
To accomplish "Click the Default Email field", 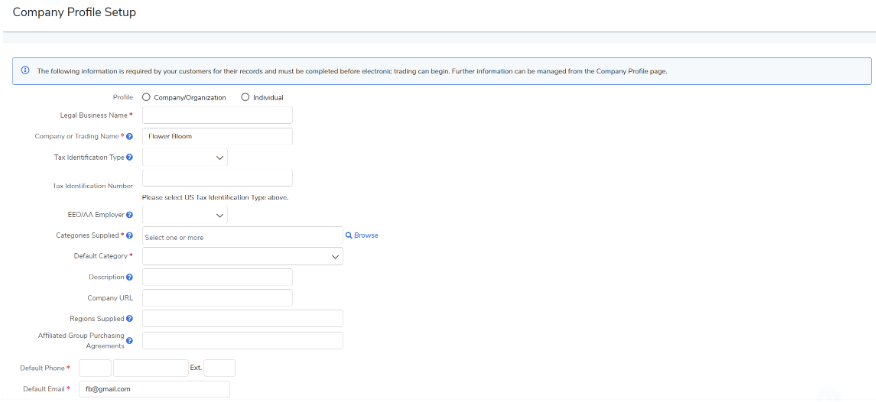I will click(x=154, y=389).
